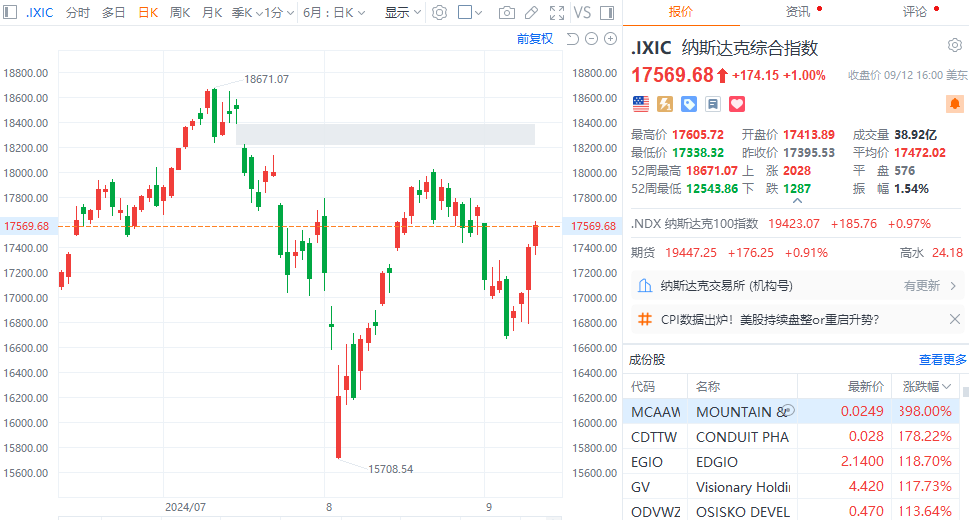Set price alert with orange bell
This screenshot has height=520, width=969.
[955, 104]
